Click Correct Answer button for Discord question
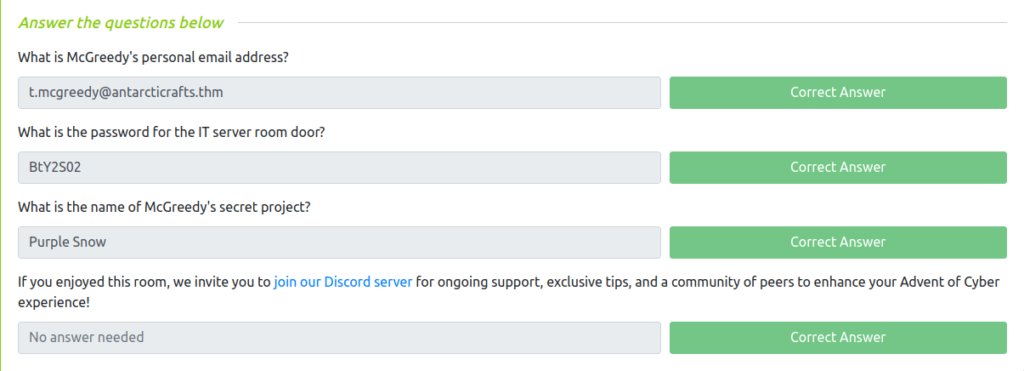Viewport: 1024px width, 371px height. point(838,338)
